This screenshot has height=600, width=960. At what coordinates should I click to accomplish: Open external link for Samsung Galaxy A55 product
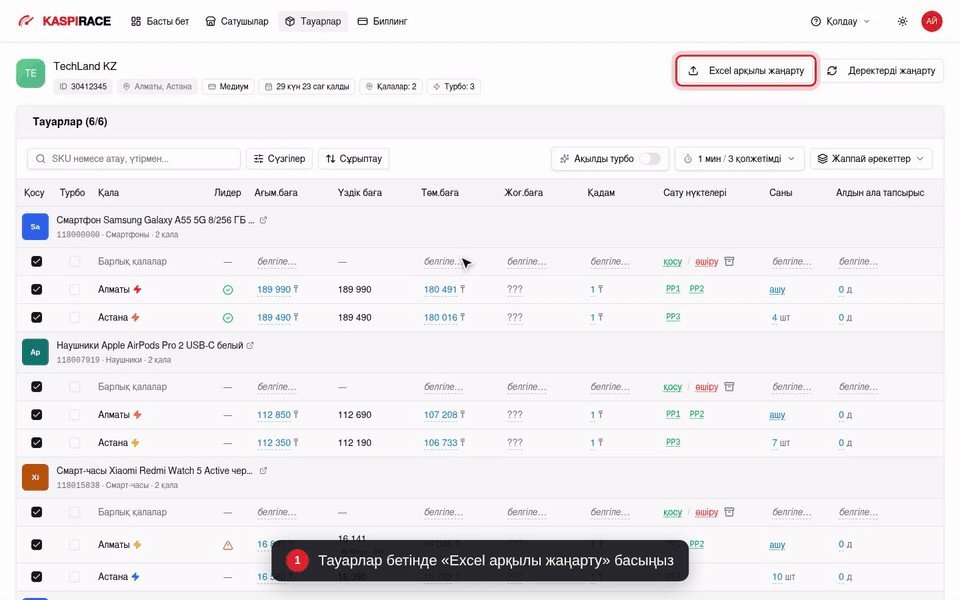(263, 220)
